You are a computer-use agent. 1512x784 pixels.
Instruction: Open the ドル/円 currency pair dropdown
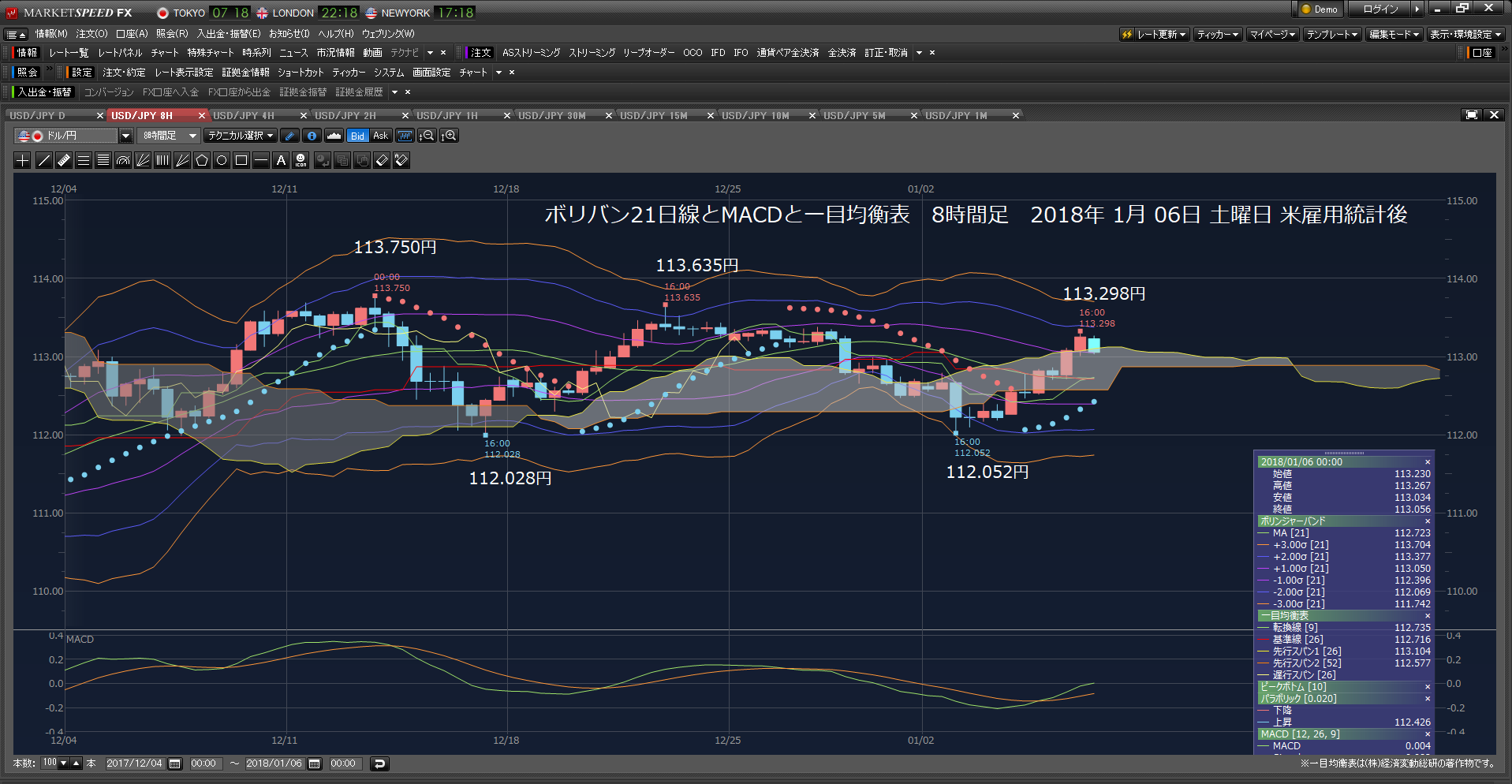(125, 136)
